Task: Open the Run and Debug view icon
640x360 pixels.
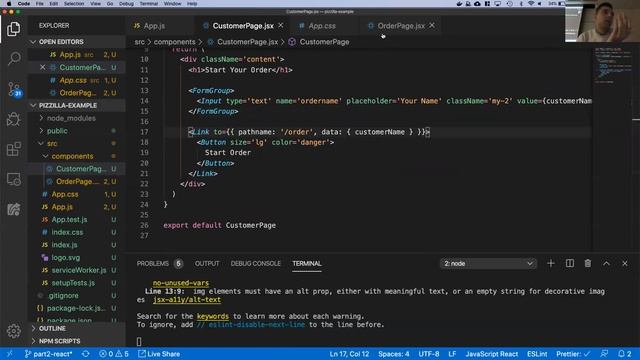Action: click(x=13, y=119)
